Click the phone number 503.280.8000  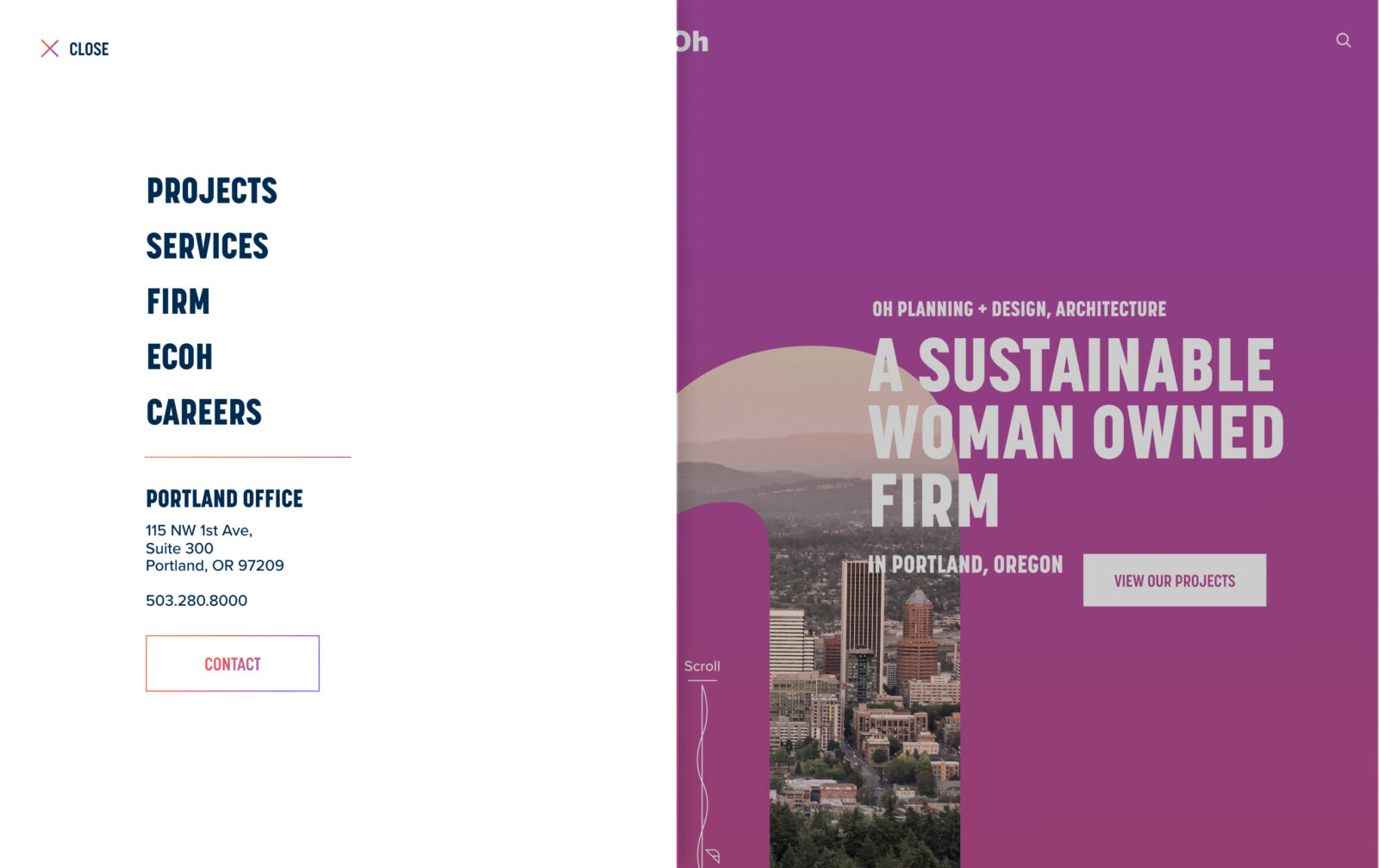click(x=197, y=601)
